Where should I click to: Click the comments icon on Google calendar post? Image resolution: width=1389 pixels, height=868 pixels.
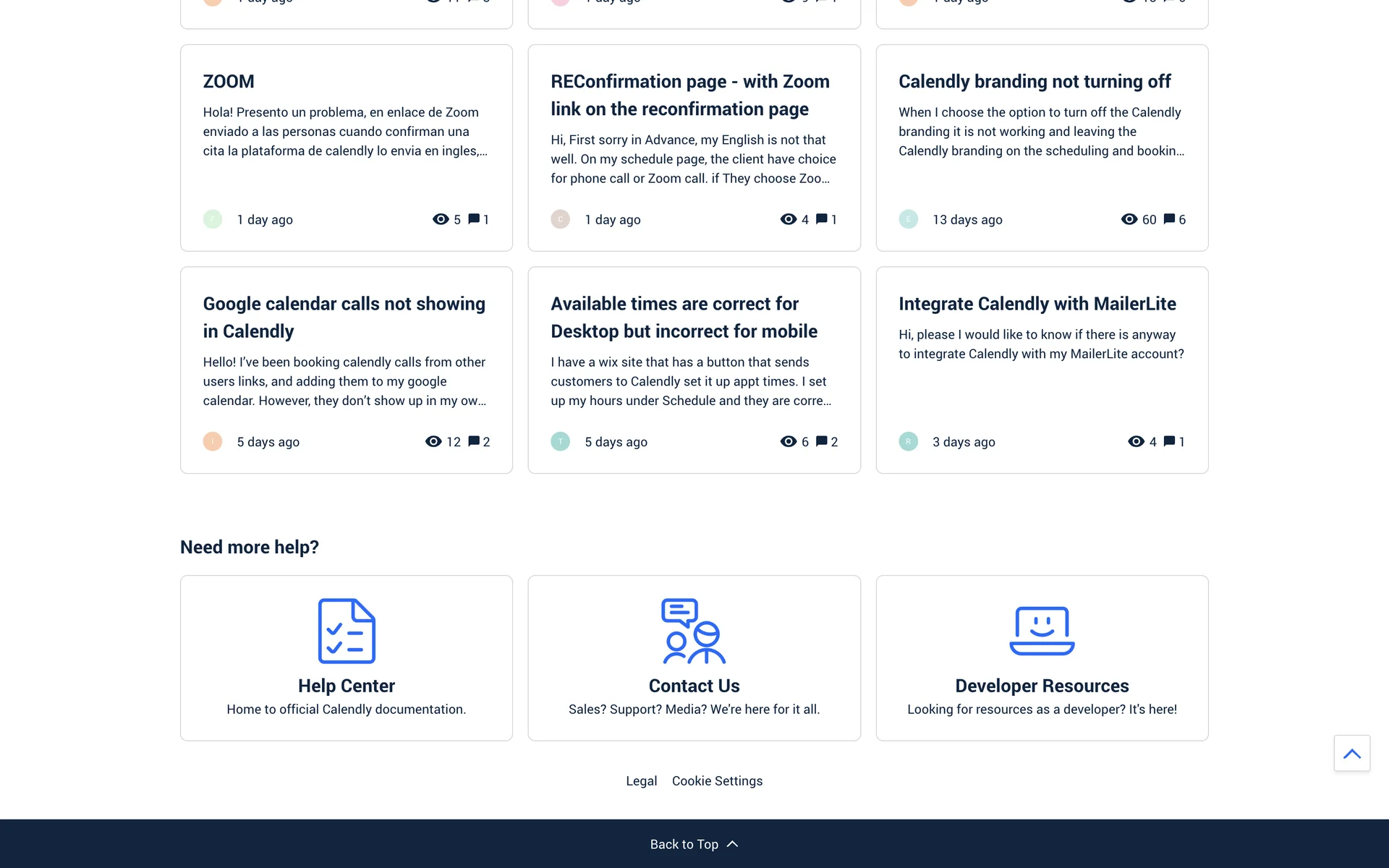(474, 441)
